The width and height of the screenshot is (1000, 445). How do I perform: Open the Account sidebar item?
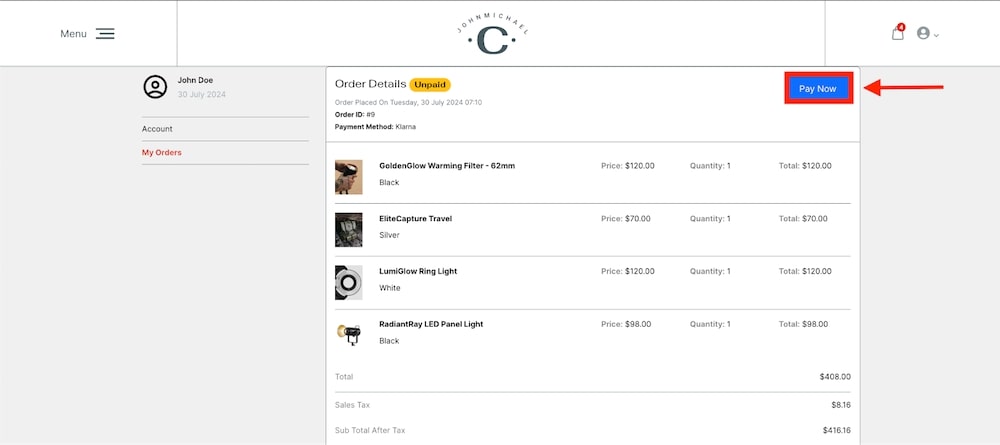tap(157, 129)
